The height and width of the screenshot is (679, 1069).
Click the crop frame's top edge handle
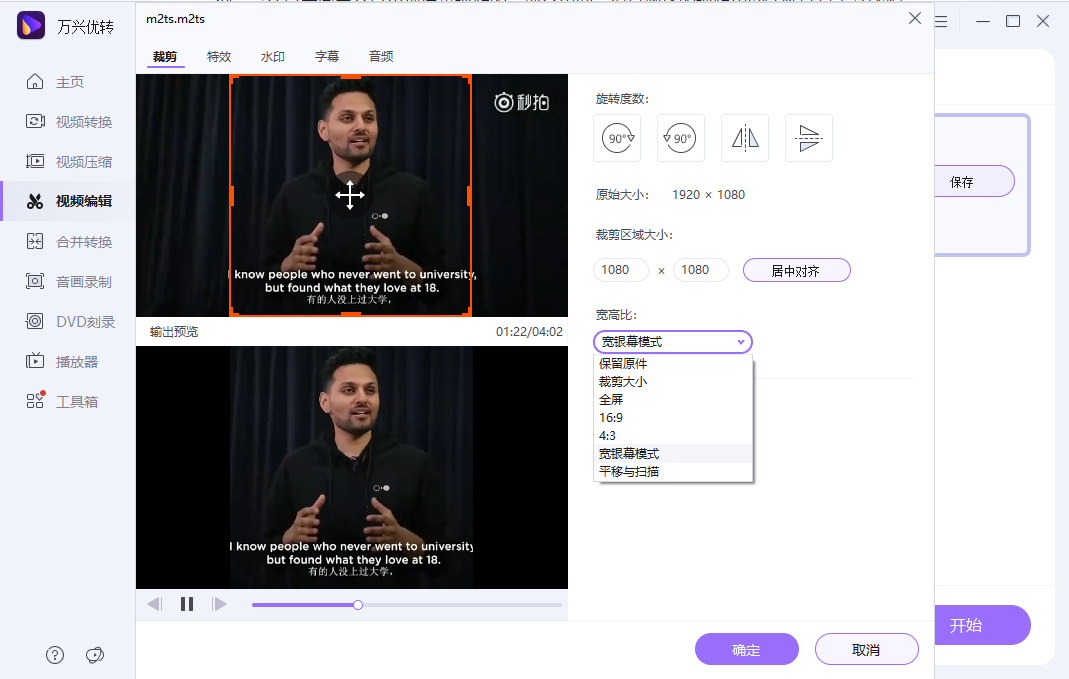coord(350,77)
